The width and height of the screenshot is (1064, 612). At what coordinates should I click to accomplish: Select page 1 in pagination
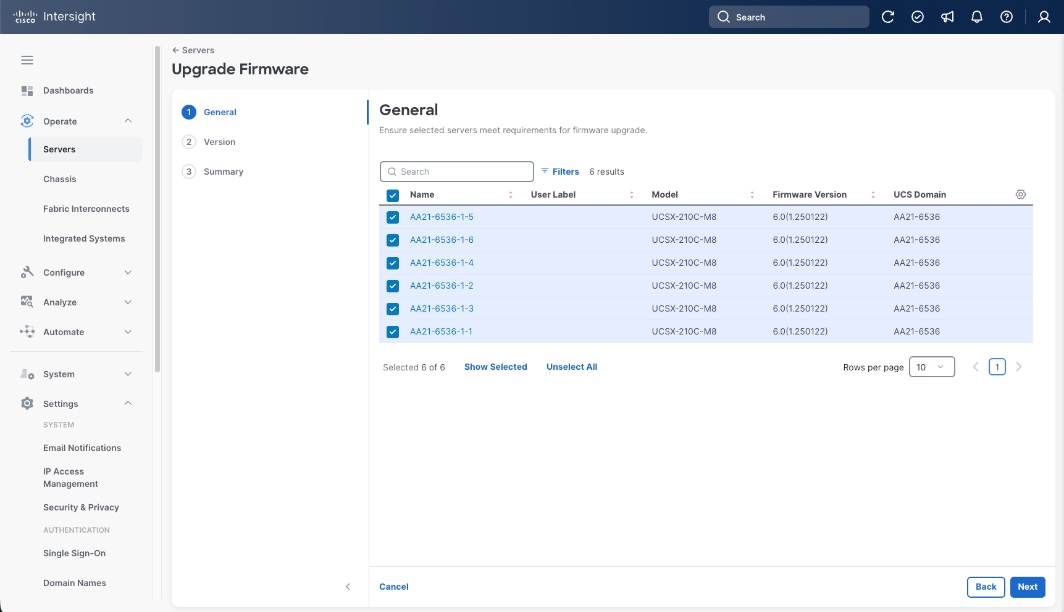[997, 367]
